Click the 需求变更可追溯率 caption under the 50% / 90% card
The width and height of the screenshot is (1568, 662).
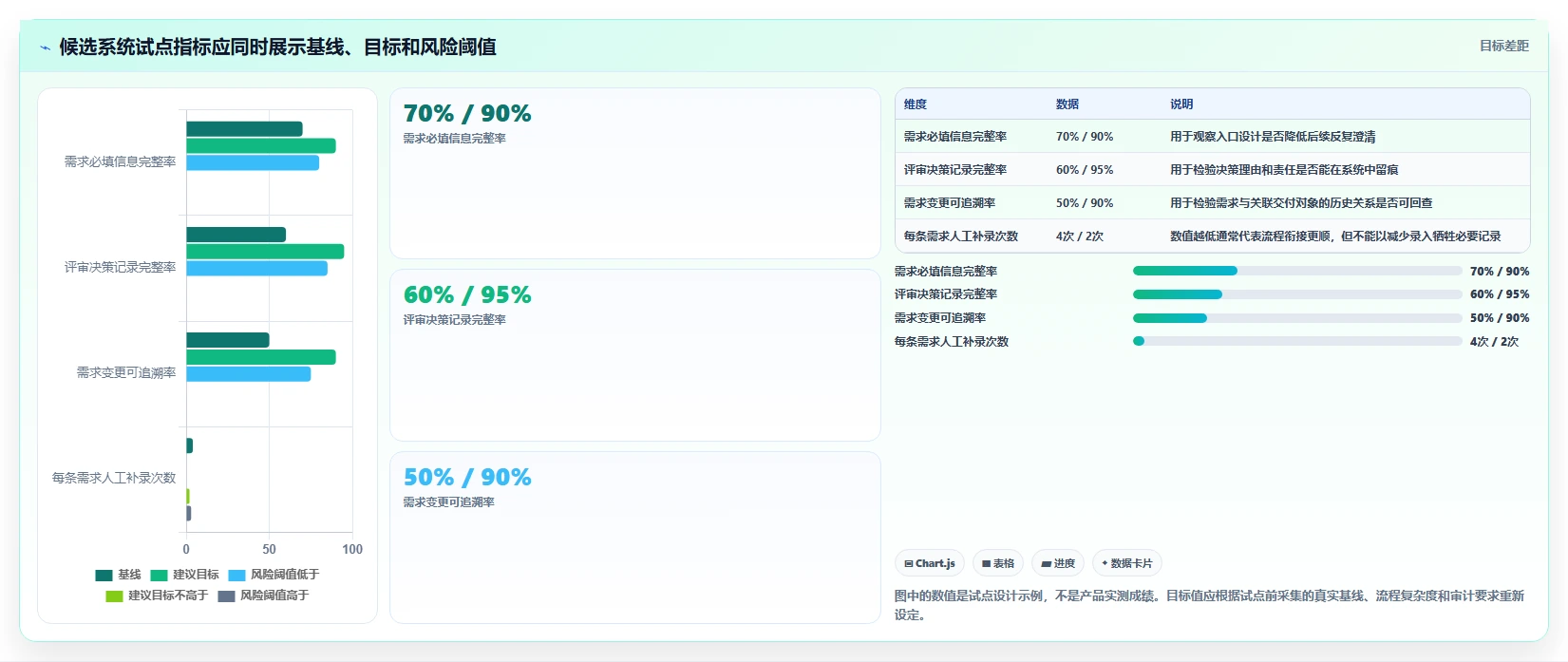[x=449, y=502]
